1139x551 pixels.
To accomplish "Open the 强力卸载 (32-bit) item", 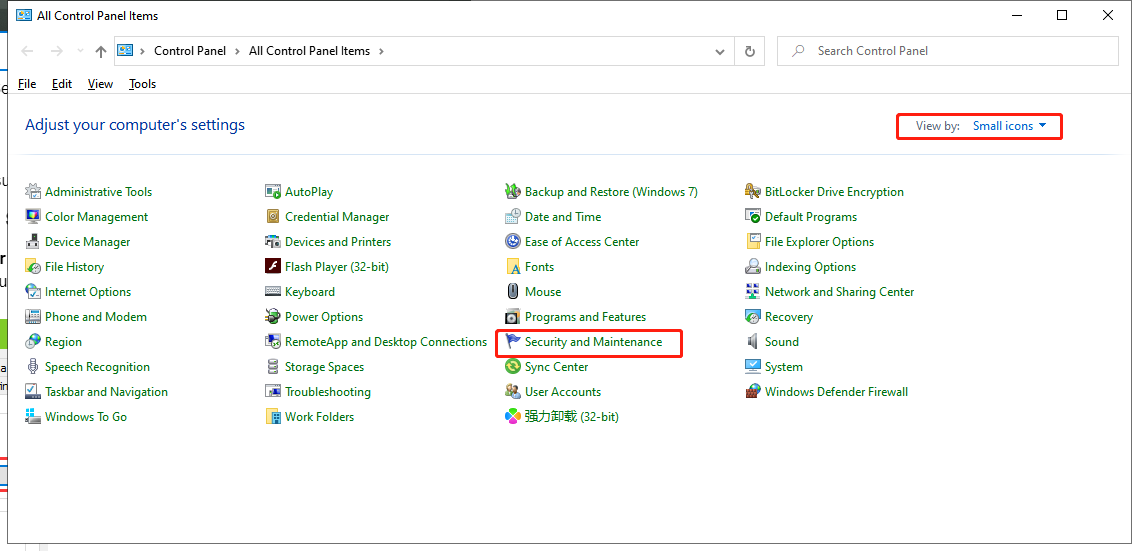I will [572, 417].
